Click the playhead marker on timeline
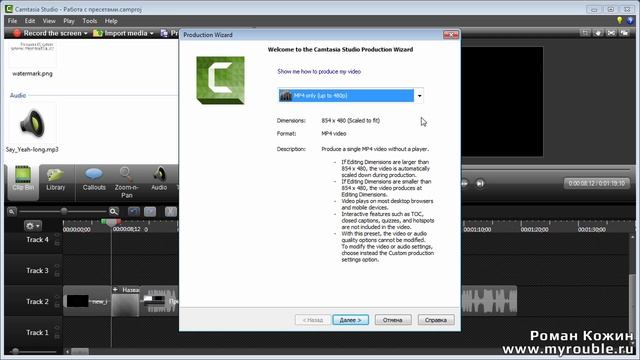This screenshot has height=360, width=640. [x=111, y=222]
